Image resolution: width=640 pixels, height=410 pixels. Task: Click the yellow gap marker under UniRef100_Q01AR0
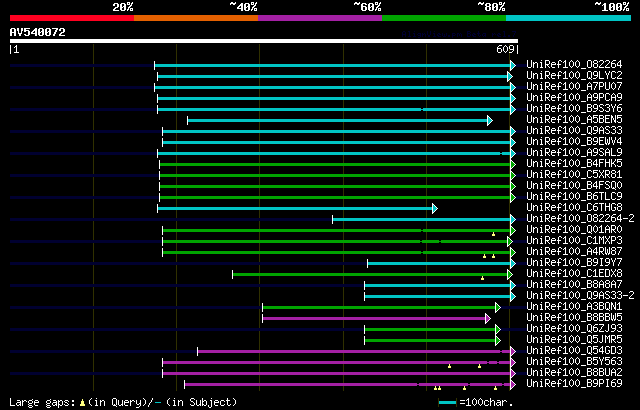click(x=493, y=234)
